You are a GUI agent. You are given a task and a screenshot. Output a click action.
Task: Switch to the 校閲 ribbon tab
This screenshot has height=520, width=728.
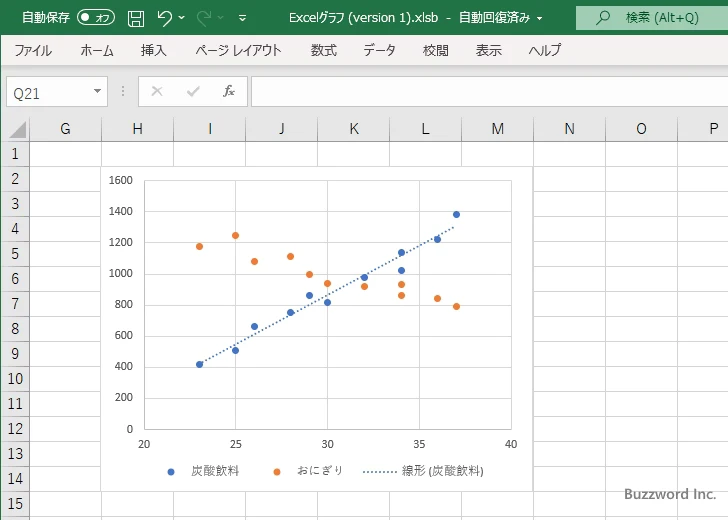coord(436,50)
